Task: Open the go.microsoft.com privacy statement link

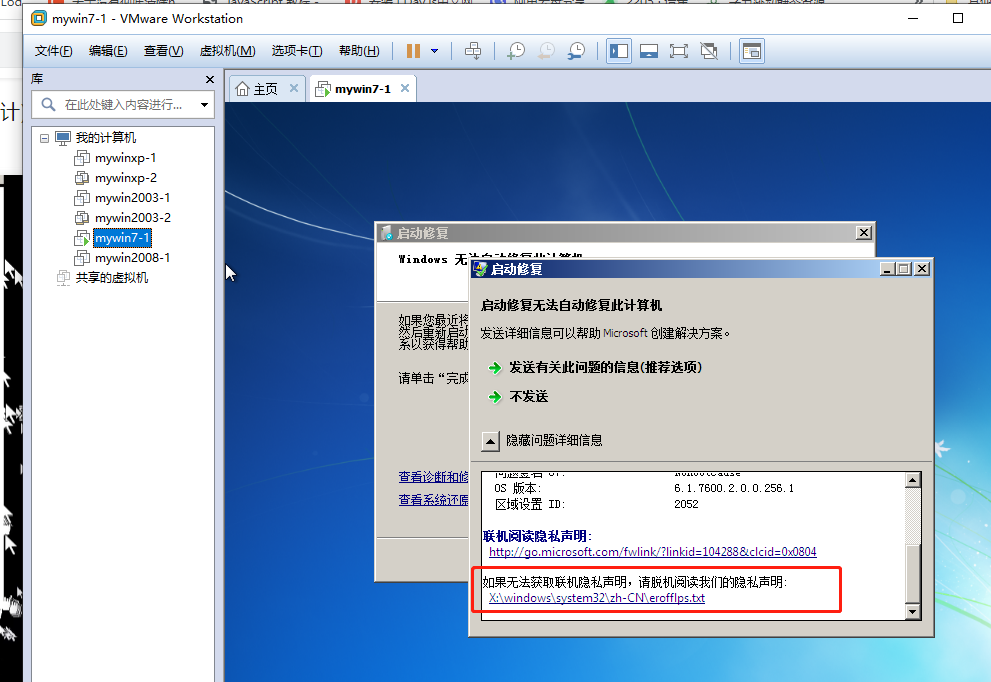Action: coord(652,552)
